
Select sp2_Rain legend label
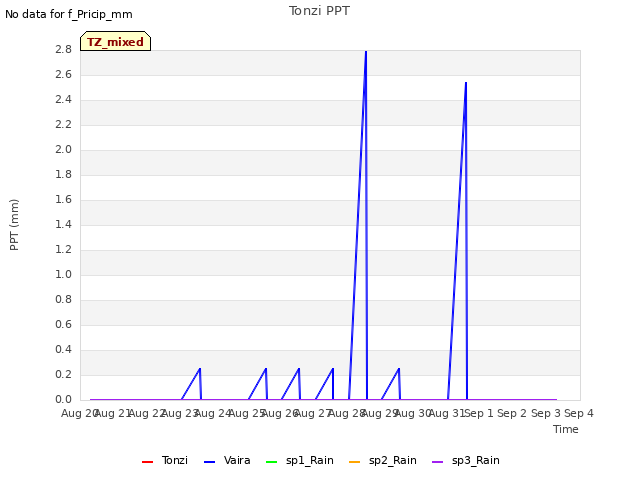tap(393, 460)
